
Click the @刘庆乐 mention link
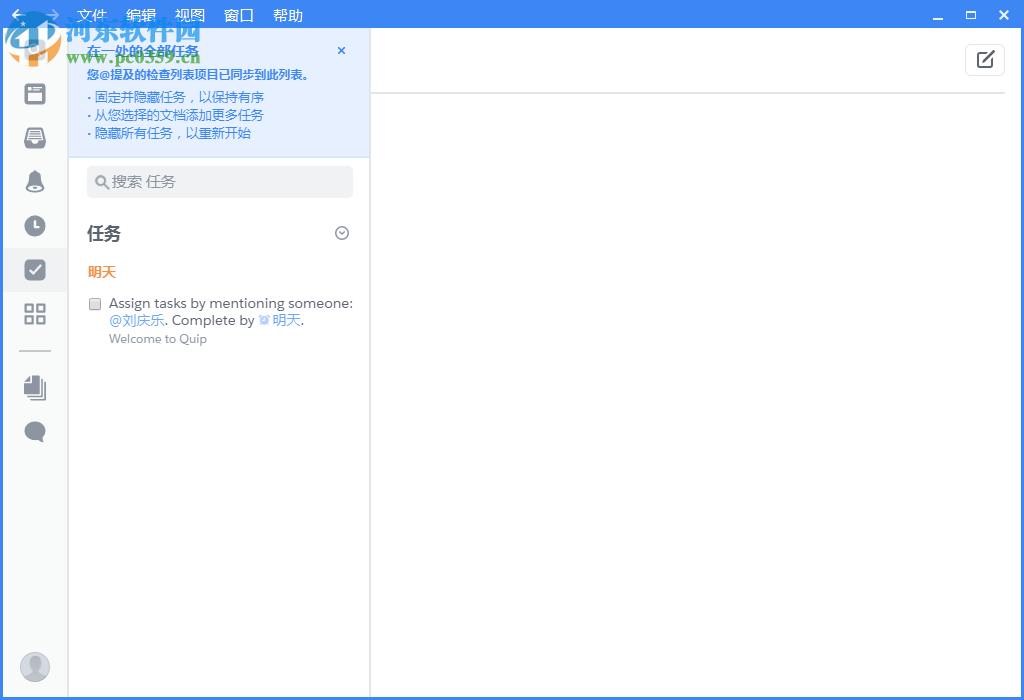(136, 321)
